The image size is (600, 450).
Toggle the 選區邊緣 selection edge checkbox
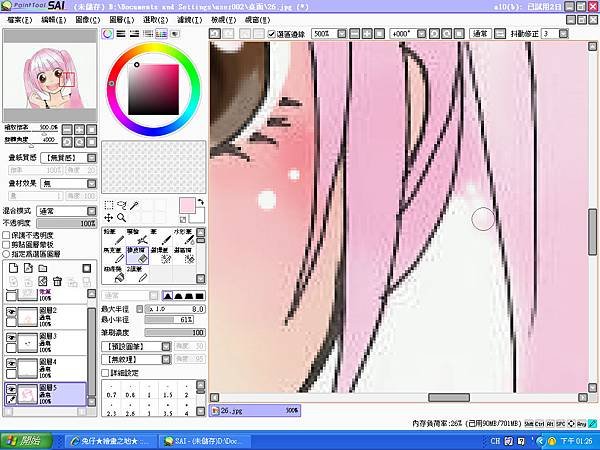click(272, 34)
